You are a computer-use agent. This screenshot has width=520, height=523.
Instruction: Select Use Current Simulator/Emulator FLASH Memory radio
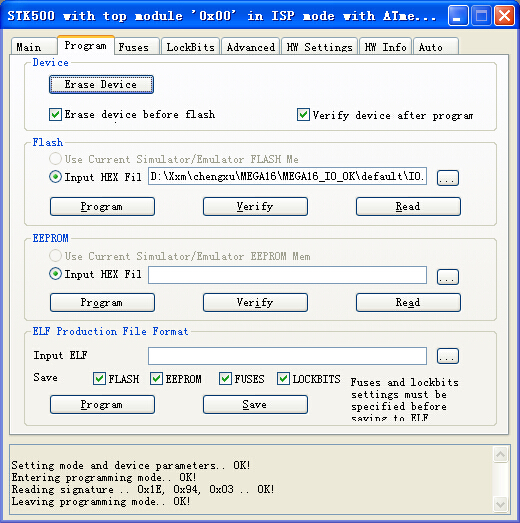point(55,158)
